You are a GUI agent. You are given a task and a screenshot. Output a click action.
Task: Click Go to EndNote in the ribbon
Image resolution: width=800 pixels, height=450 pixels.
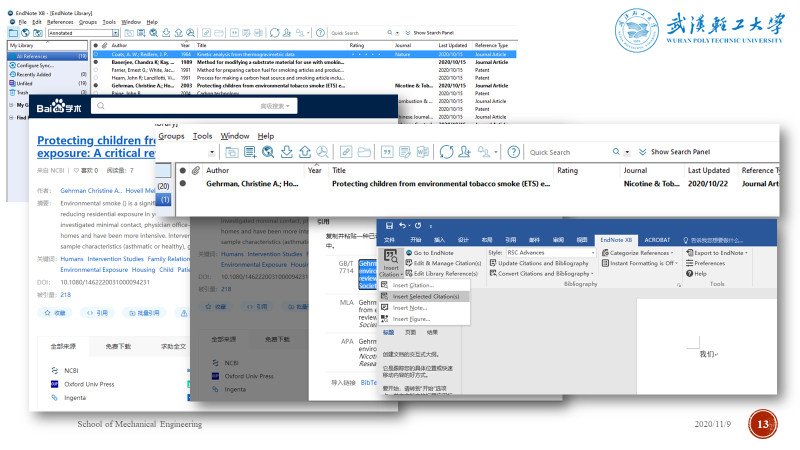[433, 253]
